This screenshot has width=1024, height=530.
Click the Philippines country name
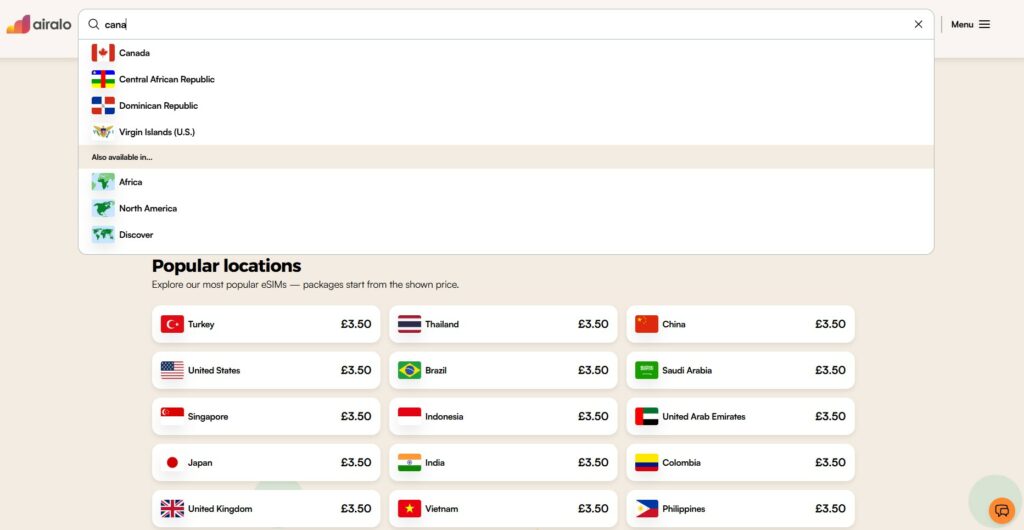(684, 508)
